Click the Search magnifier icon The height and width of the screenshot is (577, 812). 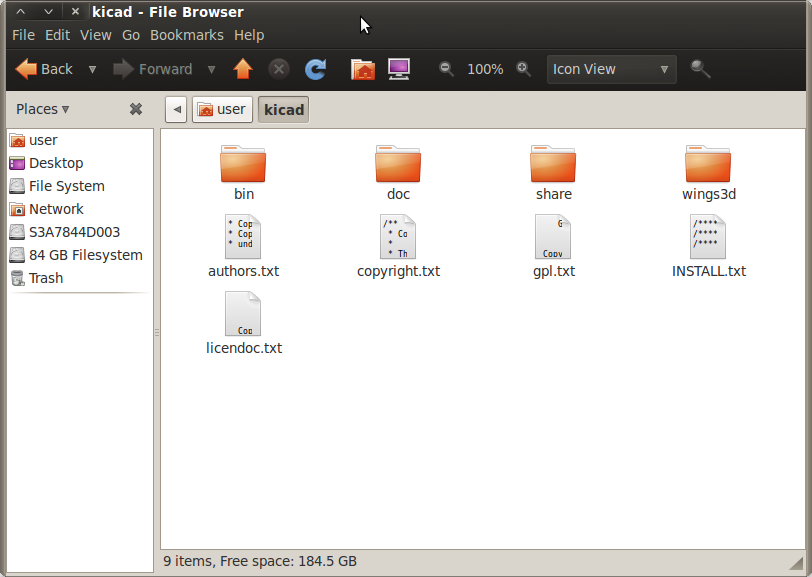[x=700, y=69]
